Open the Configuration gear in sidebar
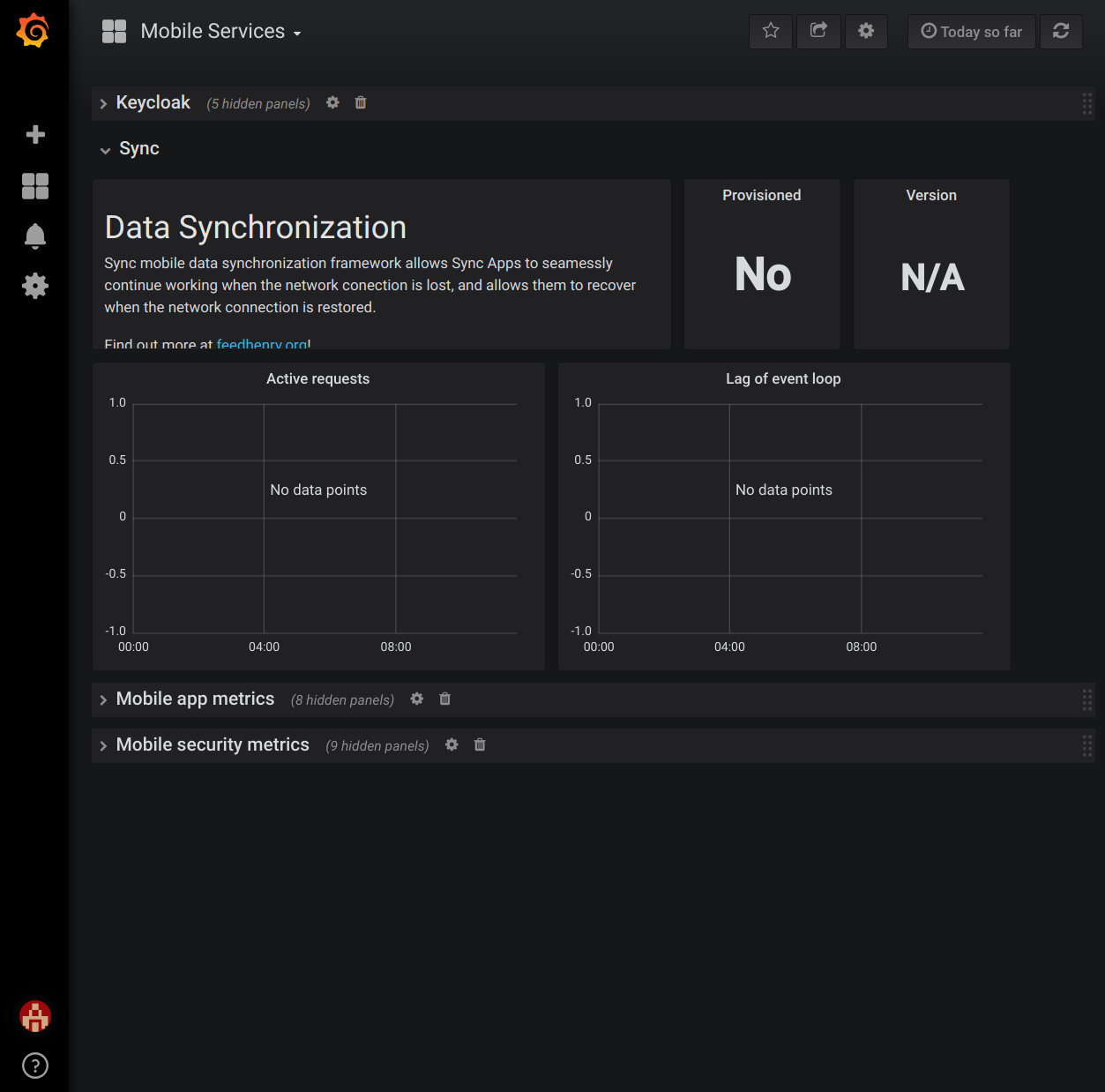Viewport: 1105px width, 1092px height. click(x=35, y=286)
